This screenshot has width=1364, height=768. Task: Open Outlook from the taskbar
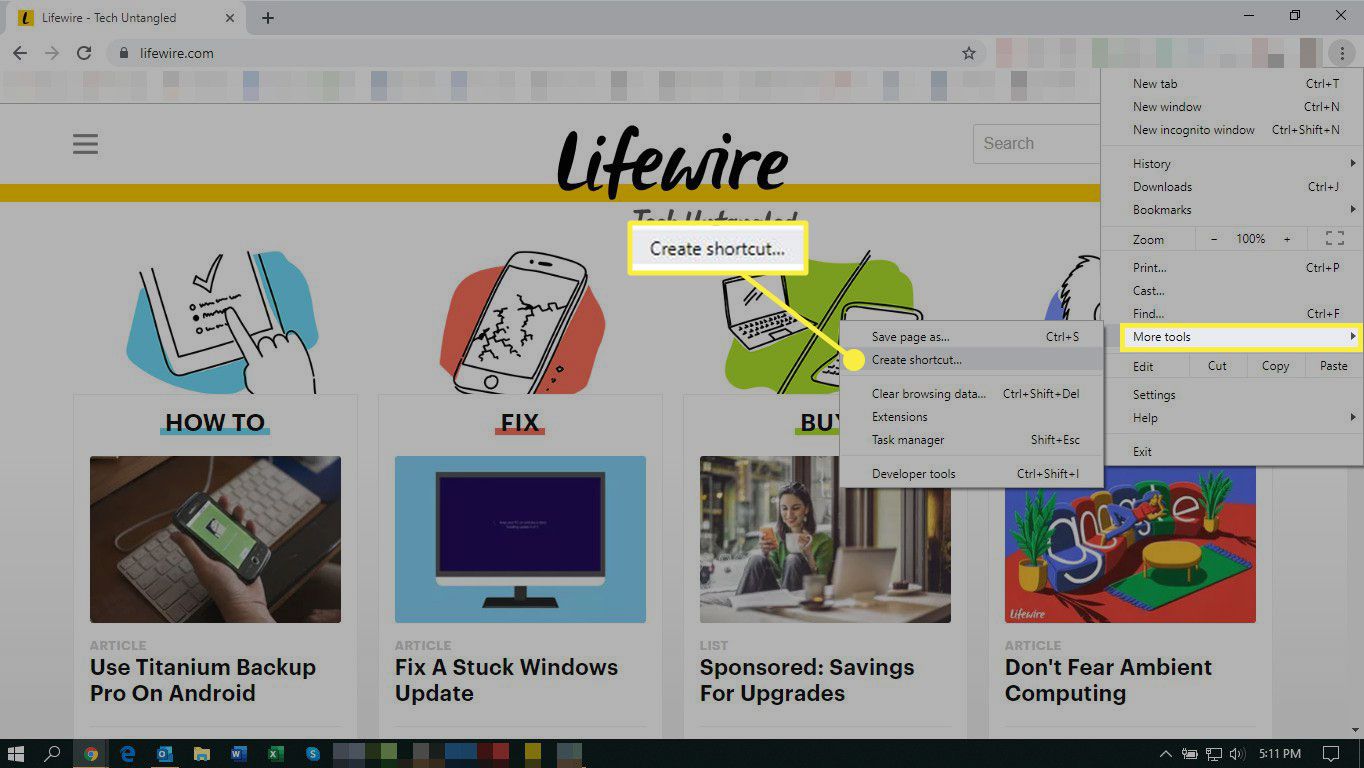click(x=165, y=753)
